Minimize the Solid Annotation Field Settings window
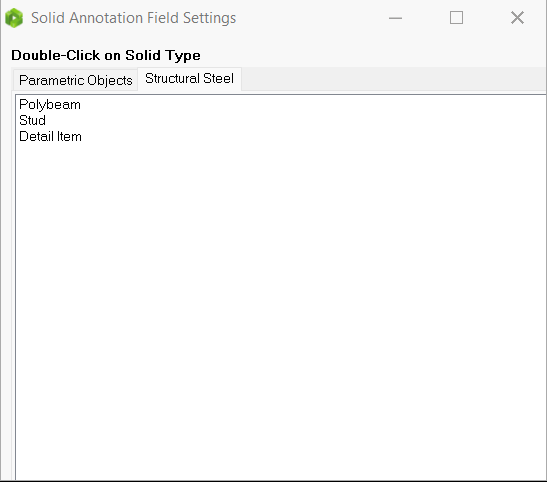The width and height of the screenshot is (547, 482). (395, 18)
